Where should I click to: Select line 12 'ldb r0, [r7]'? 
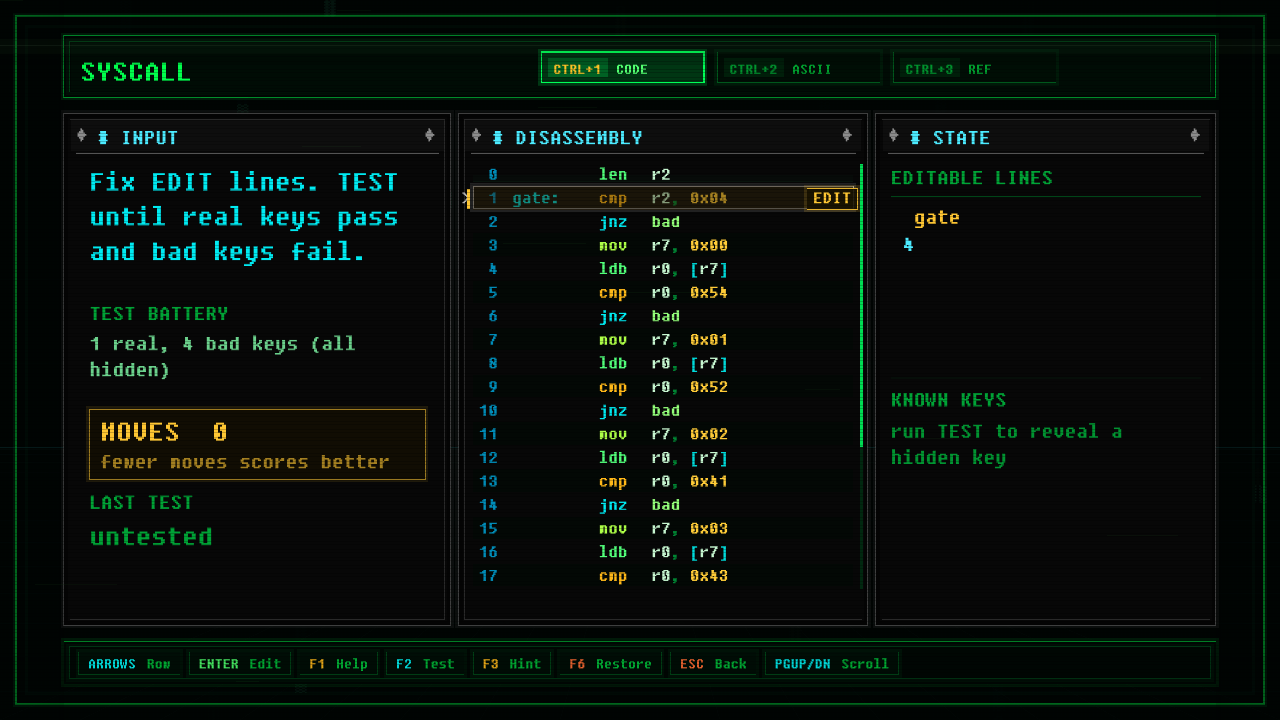664,458
